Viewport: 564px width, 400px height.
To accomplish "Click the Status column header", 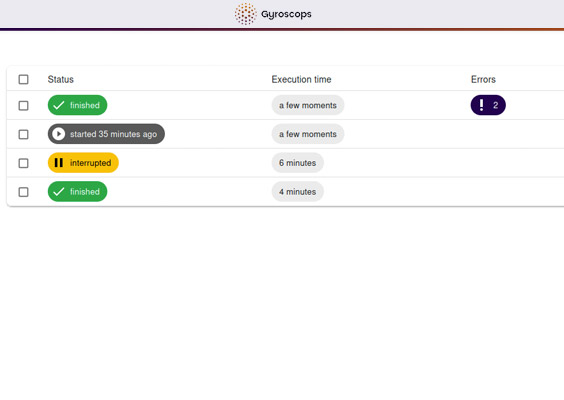I will (61, 79).
